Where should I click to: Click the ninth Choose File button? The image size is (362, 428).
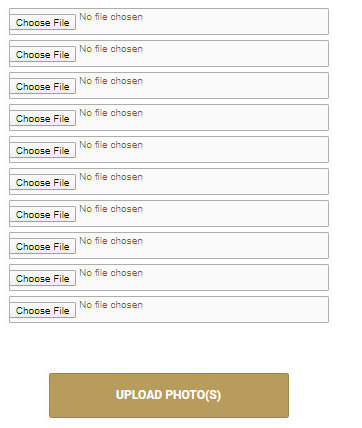(x=43, y=278)
